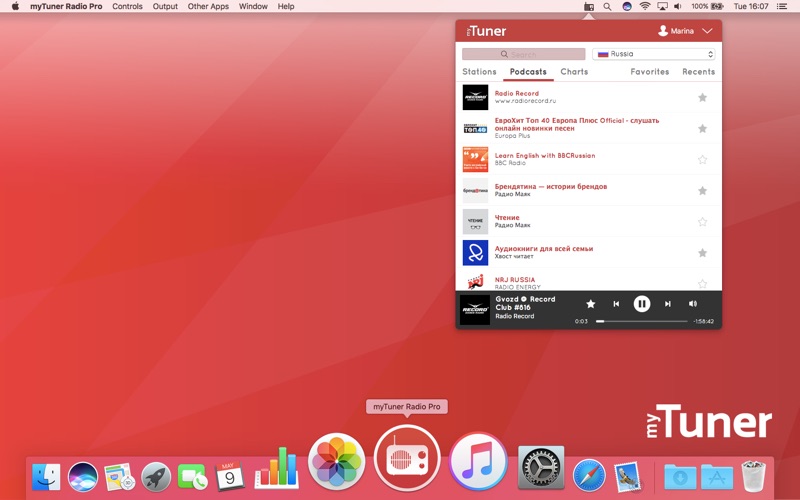Screen dimensions: 800x500
Task: Click the Marina user profile icon
Action: (x=663, y=31)
